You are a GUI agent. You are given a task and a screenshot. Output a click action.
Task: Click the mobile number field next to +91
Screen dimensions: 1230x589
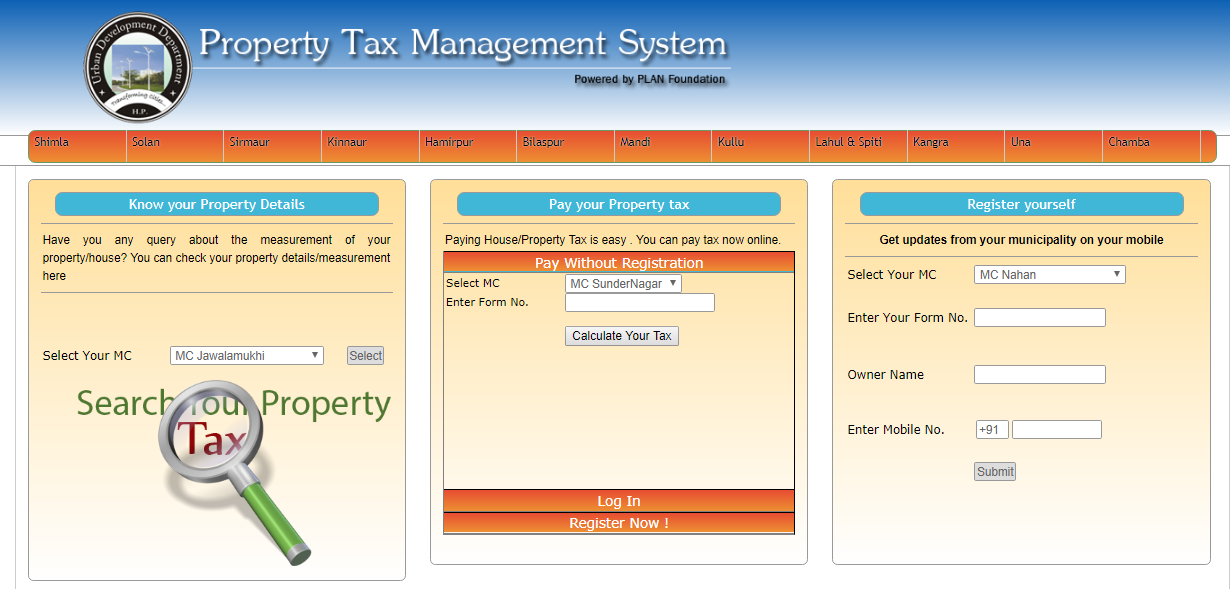[1056, 429]
